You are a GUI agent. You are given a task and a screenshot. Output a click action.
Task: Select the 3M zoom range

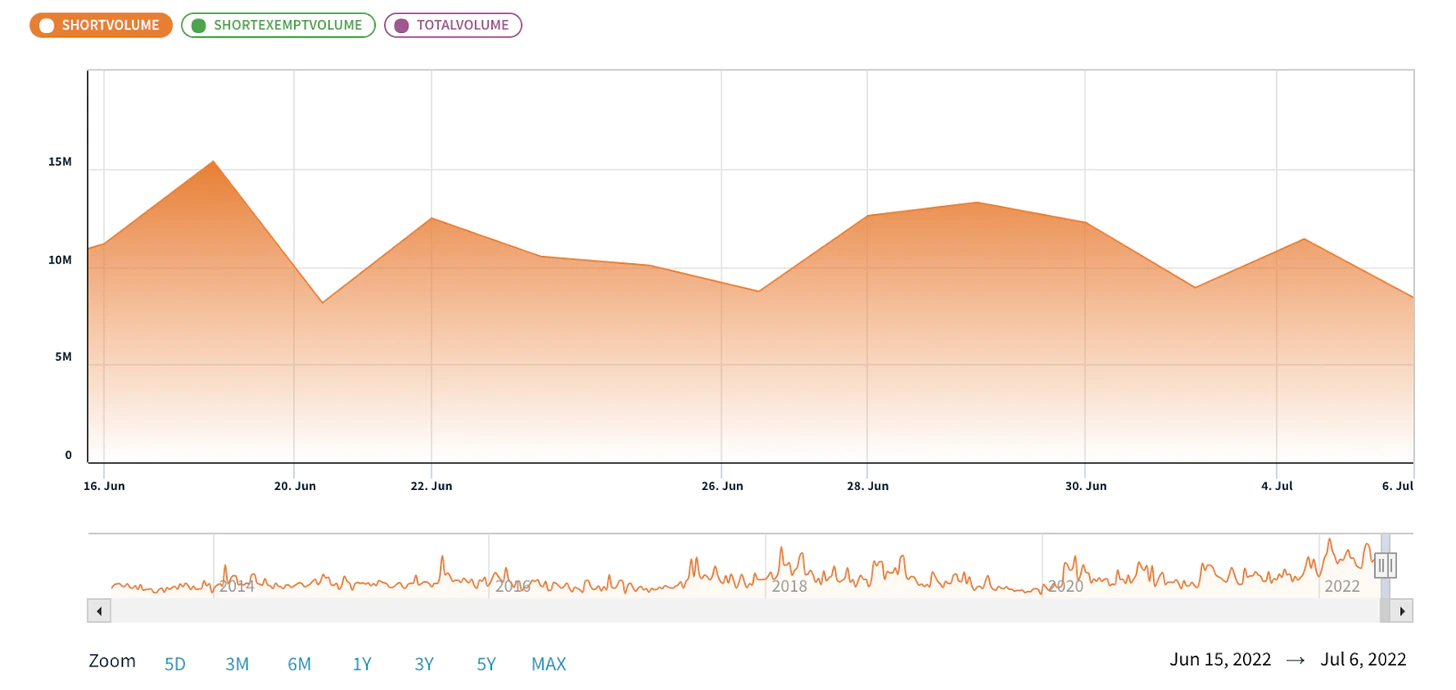click(237, 664)
